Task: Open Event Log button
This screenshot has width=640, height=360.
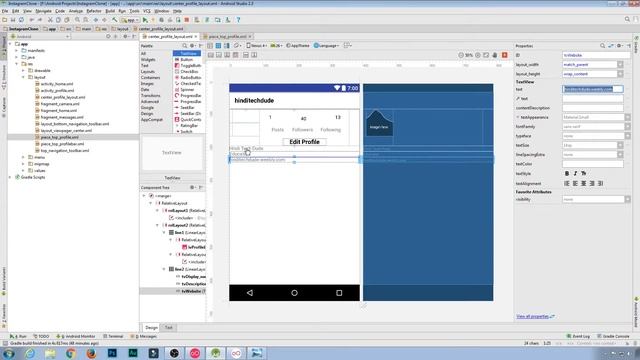Action: click(x=578, y=336)
